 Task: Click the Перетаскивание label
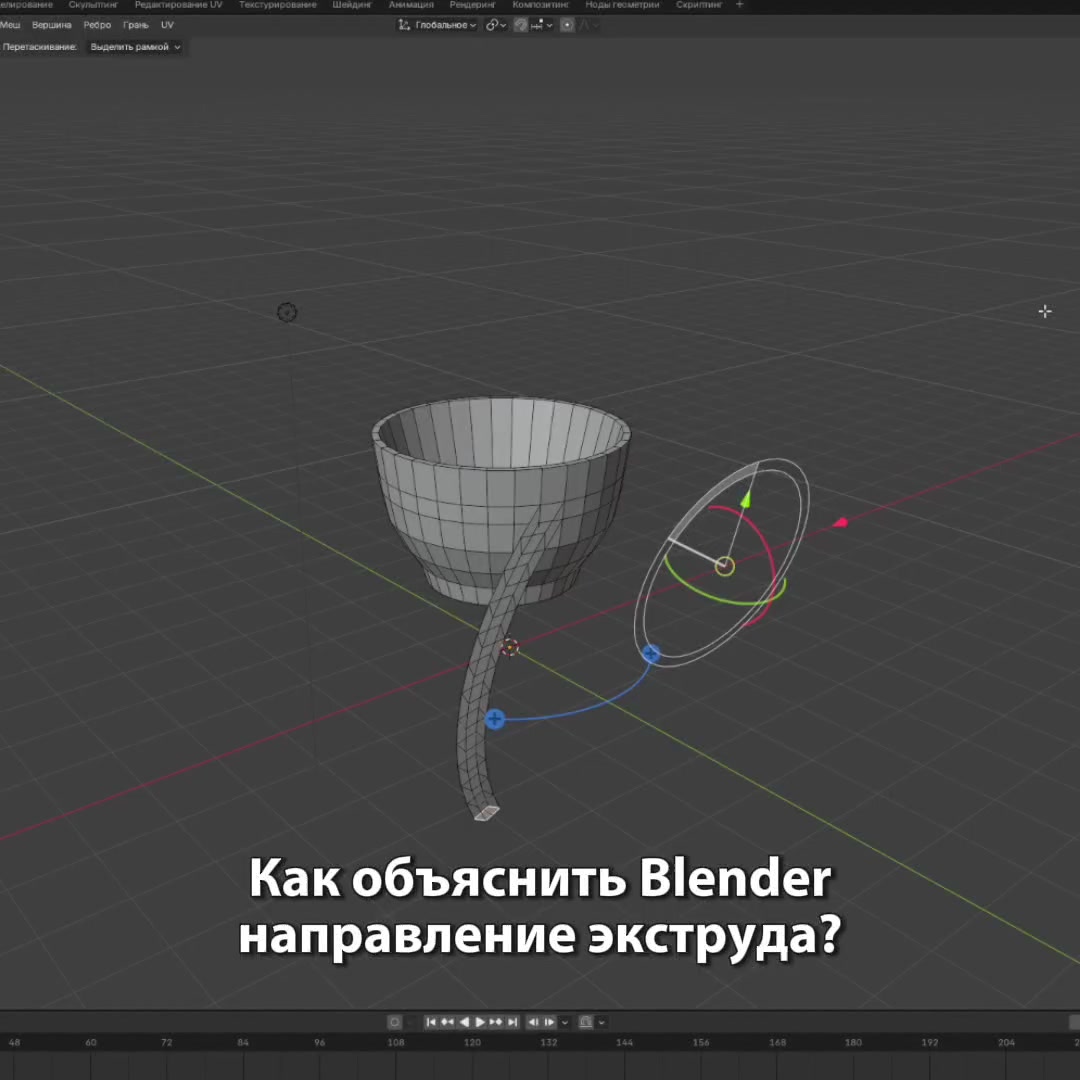pos(39,47)
